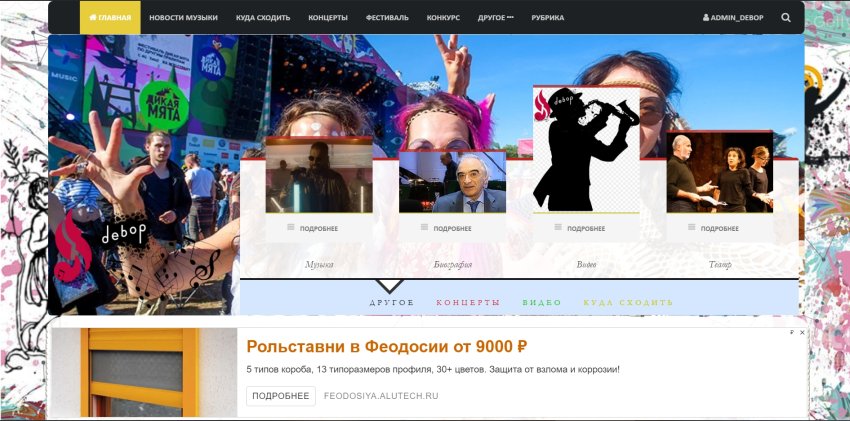The height and width of the screenshot is (421, 850).
Task: Close the advertisement using the X icon
Action: tap(801, 332)
